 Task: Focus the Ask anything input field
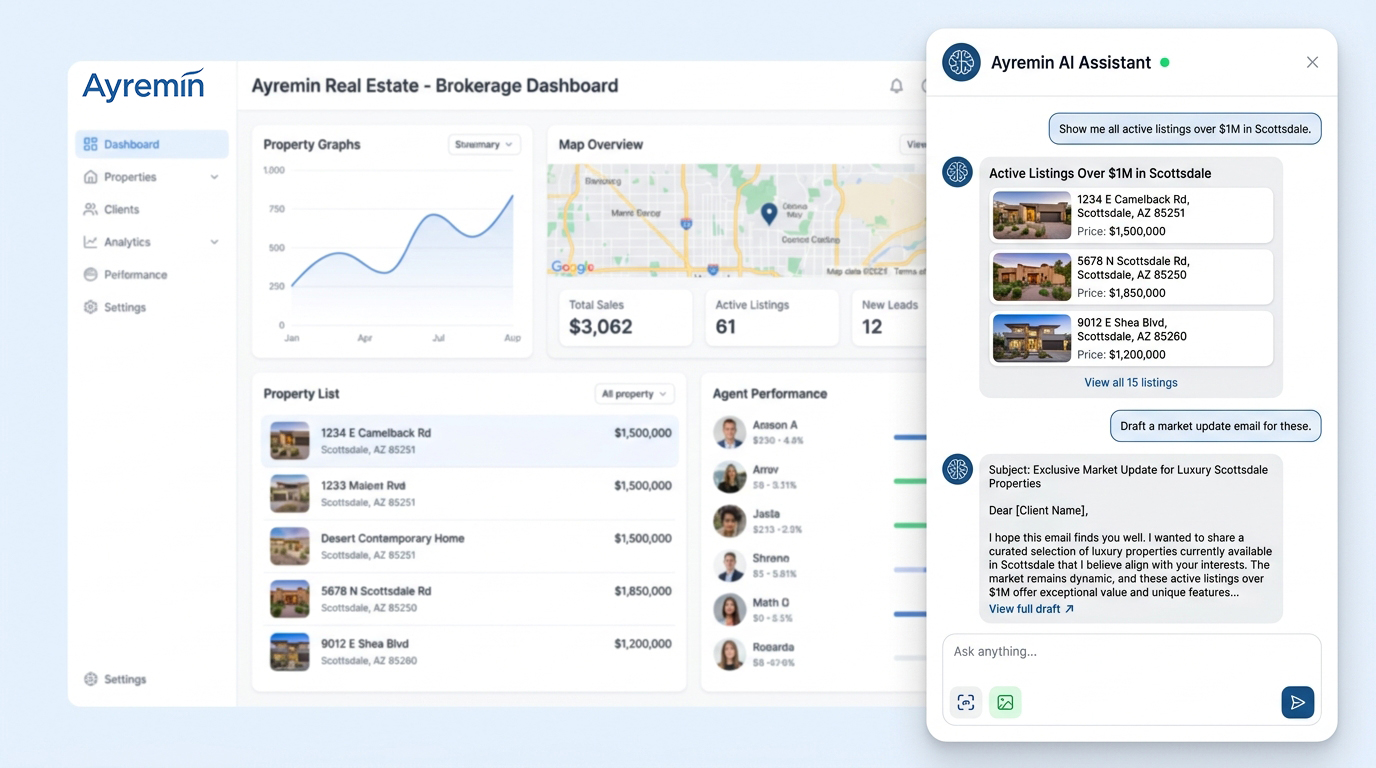point(1131,652)
